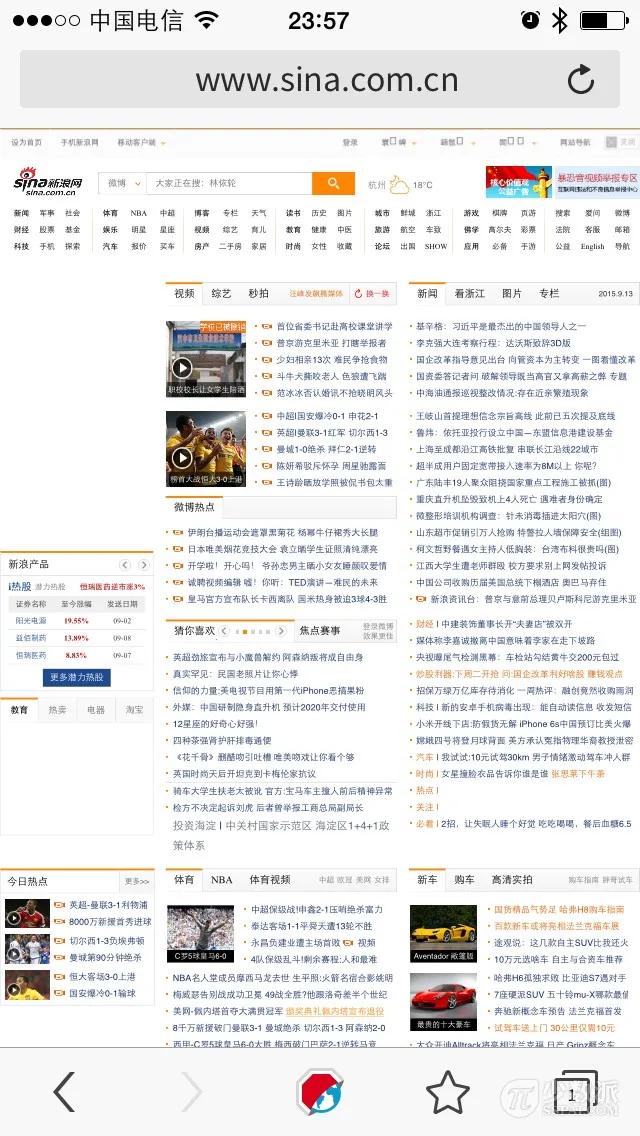Focus the www.sina.com.cn address bar
This screenshot has width=640, height=1136.
pyautogui.click(x=320, y=80)
